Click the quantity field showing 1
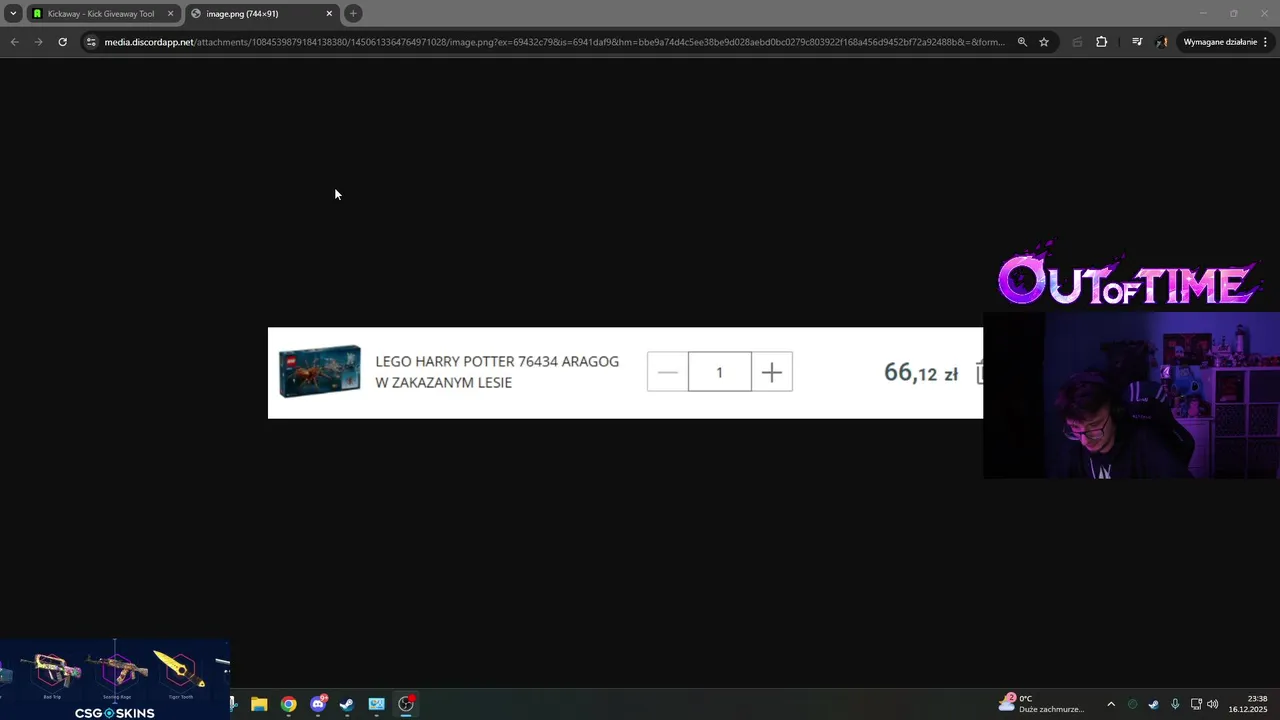 point(719,373)
